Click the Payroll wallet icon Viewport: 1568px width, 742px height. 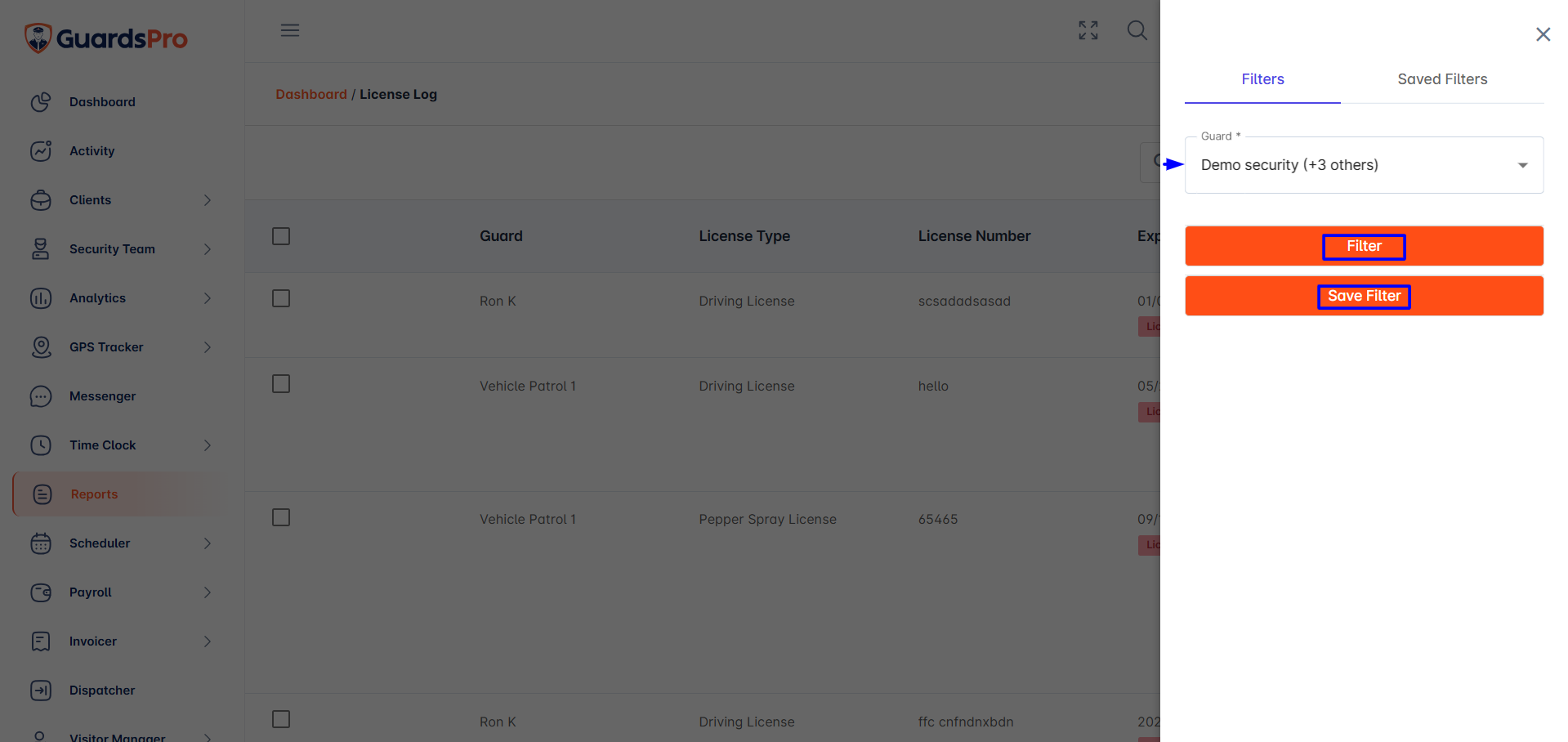(x=41, y=592)
